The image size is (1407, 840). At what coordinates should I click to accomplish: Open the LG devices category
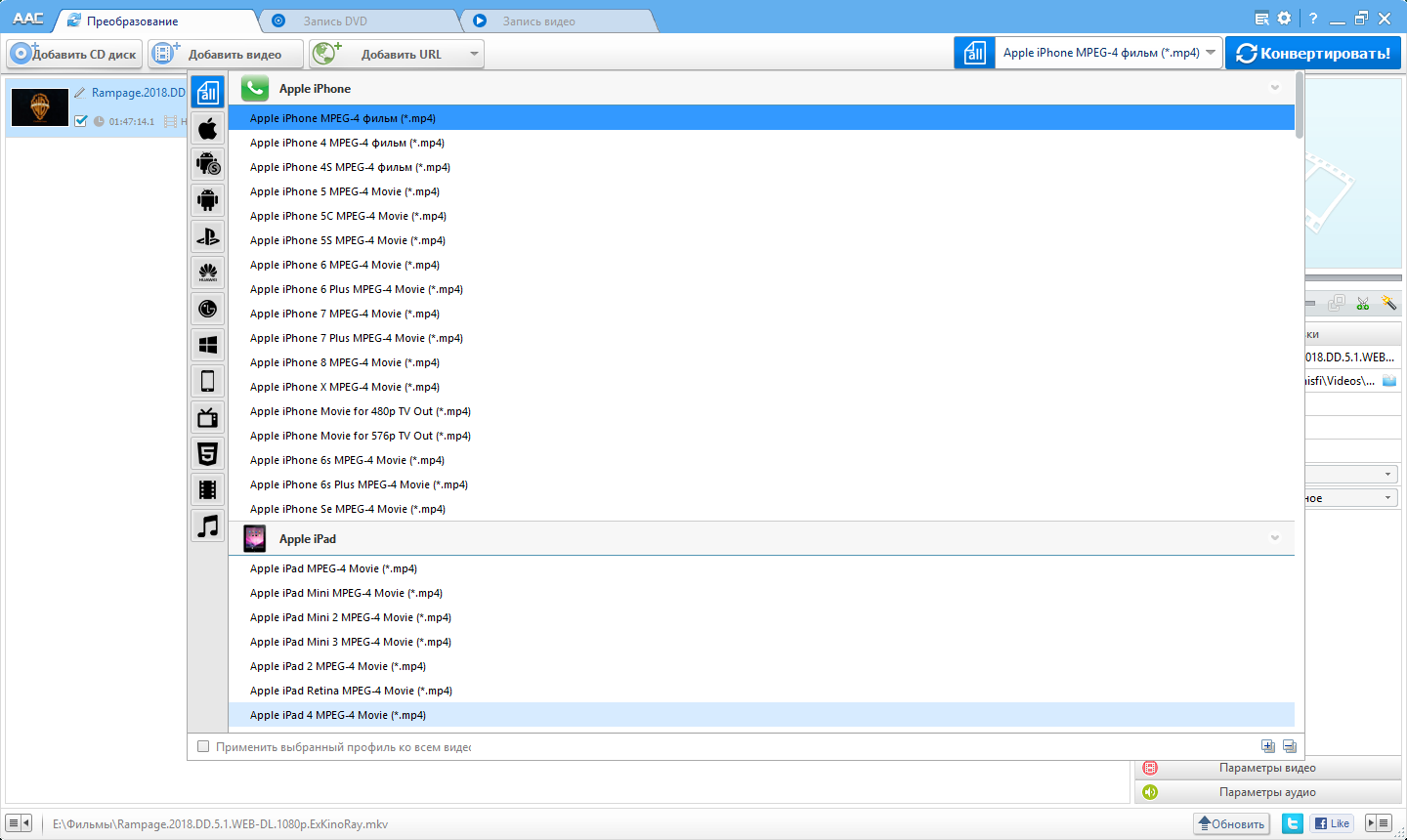click(207, 309)
